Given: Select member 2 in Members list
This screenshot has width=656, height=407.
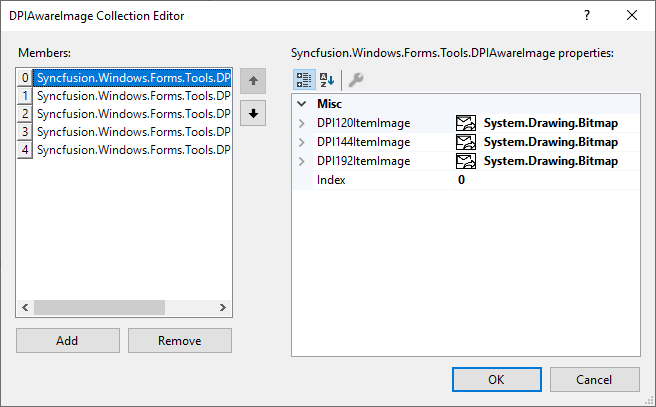Looking at the screenshot, I should click(x=133, y=114).
